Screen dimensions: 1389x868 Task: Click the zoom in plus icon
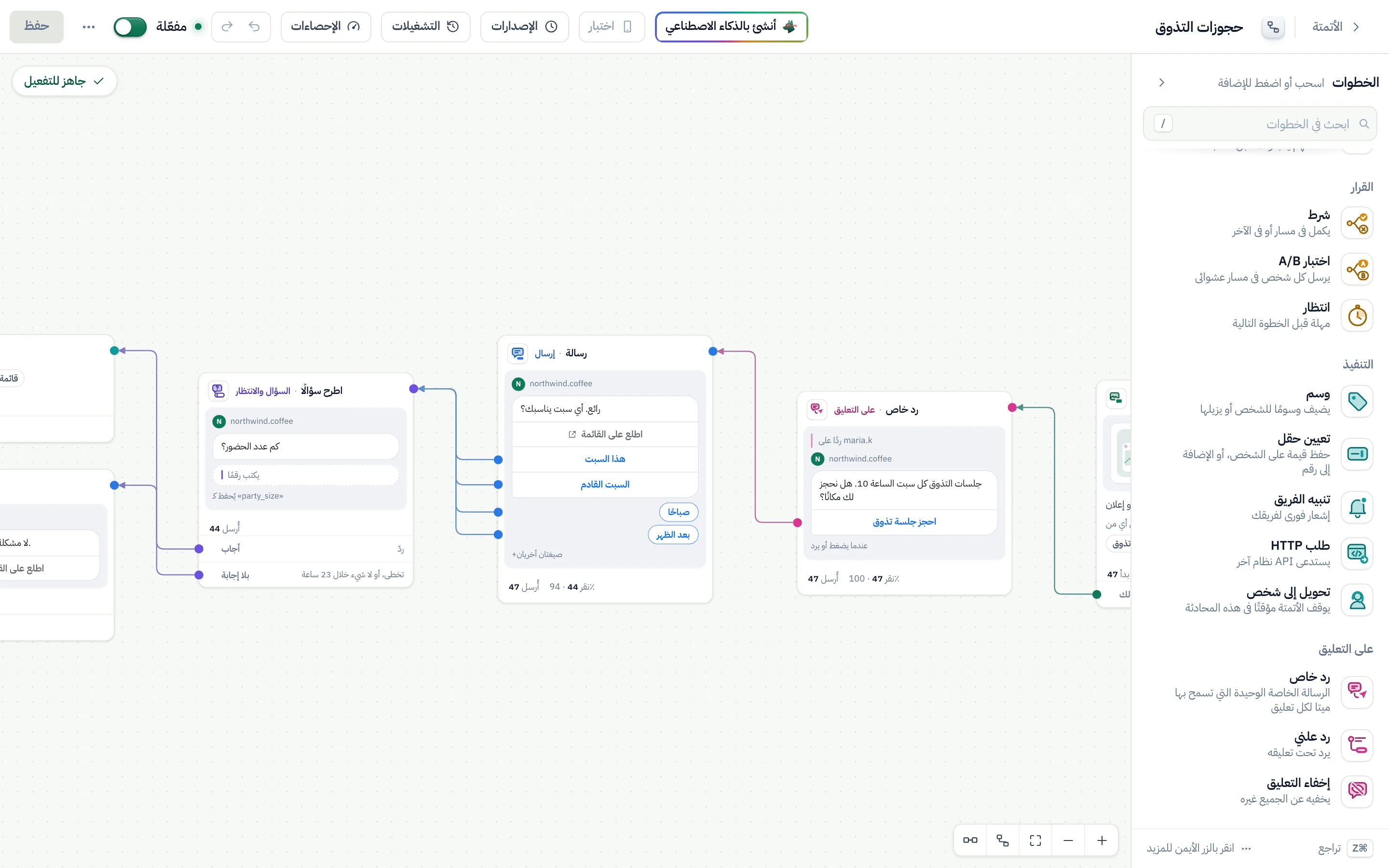tap(1102, 841)
